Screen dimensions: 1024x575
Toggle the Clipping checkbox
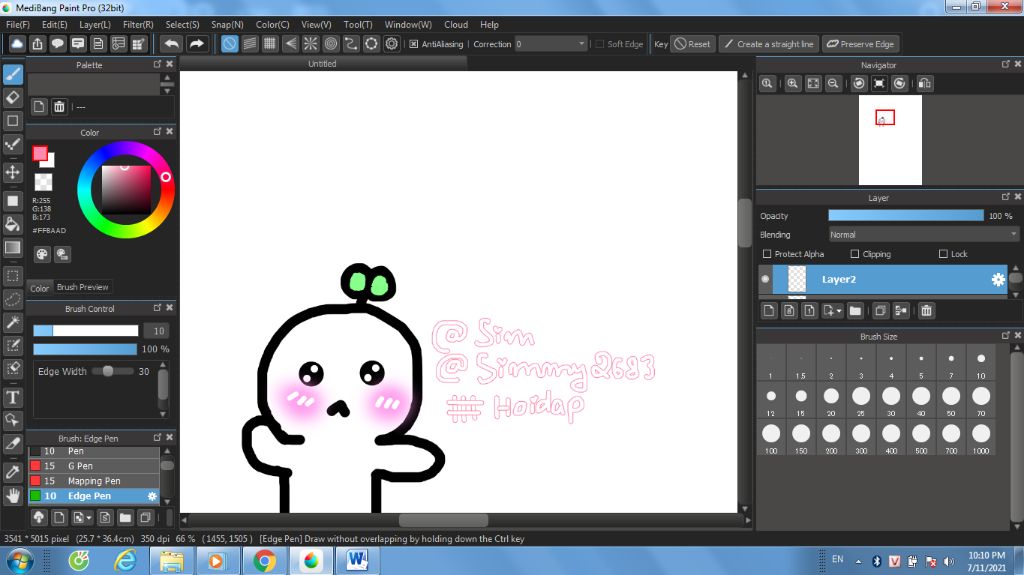pos(855,254)
